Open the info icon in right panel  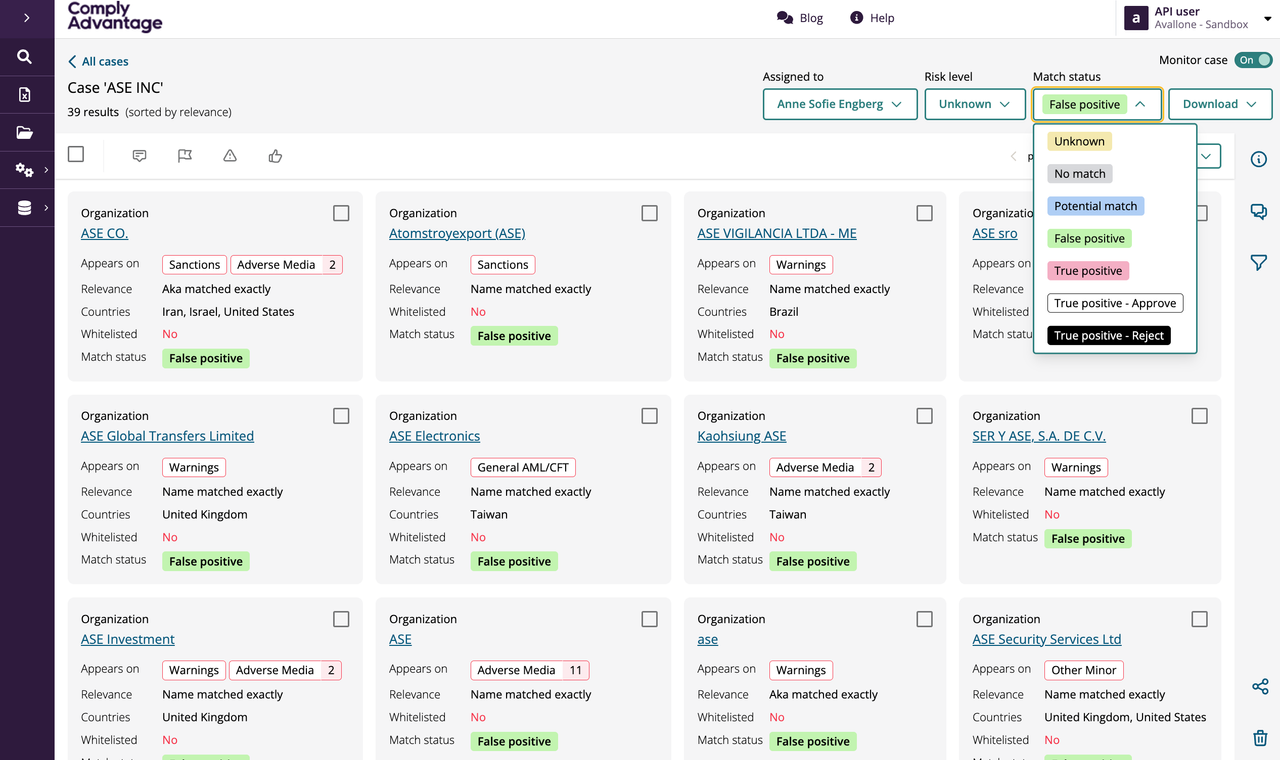pyautogui.click(x=1259, y=159)
